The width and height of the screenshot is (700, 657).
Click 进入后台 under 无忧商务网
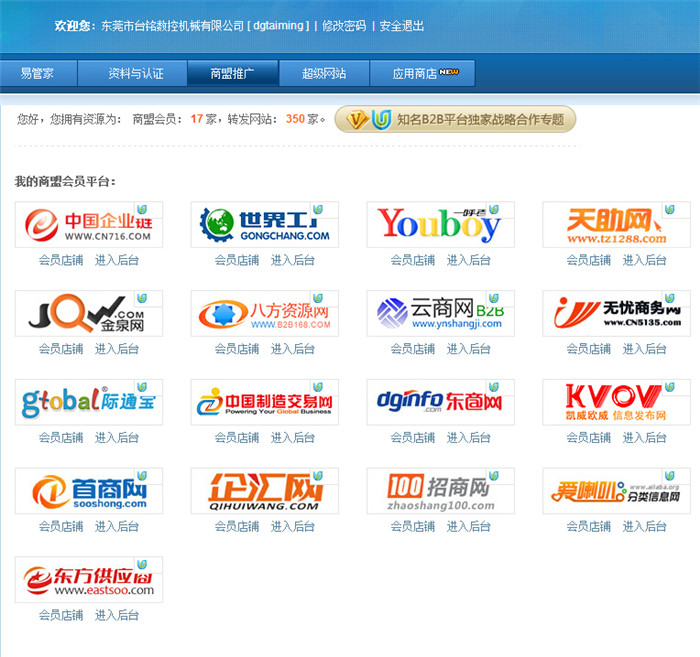[645, 349]
